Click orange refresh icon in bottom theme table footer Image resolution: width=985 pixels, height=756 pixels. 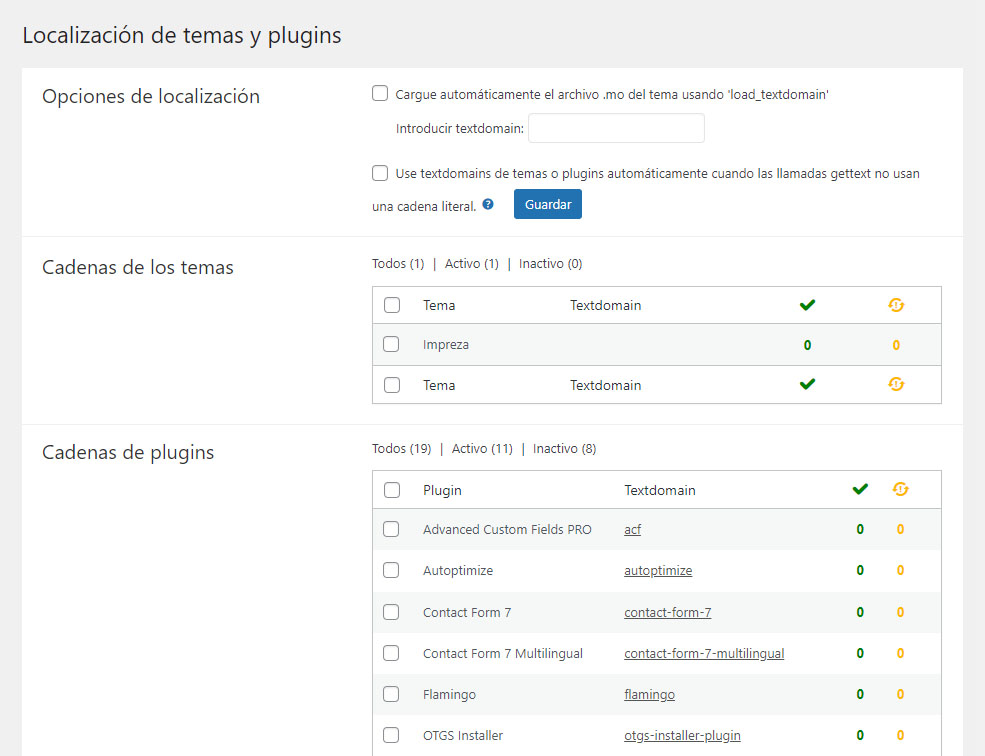(x=896, y=384)
